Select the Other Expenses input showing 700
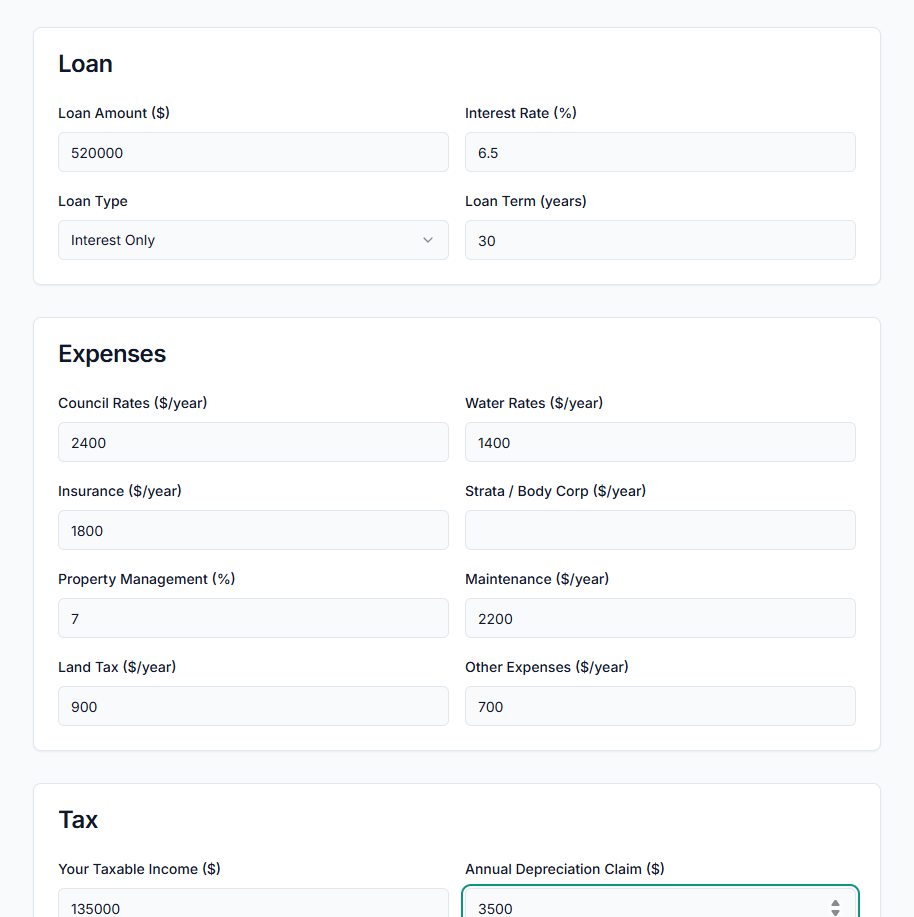Viewport: 914px width, 917px height. tap(660, 706)
